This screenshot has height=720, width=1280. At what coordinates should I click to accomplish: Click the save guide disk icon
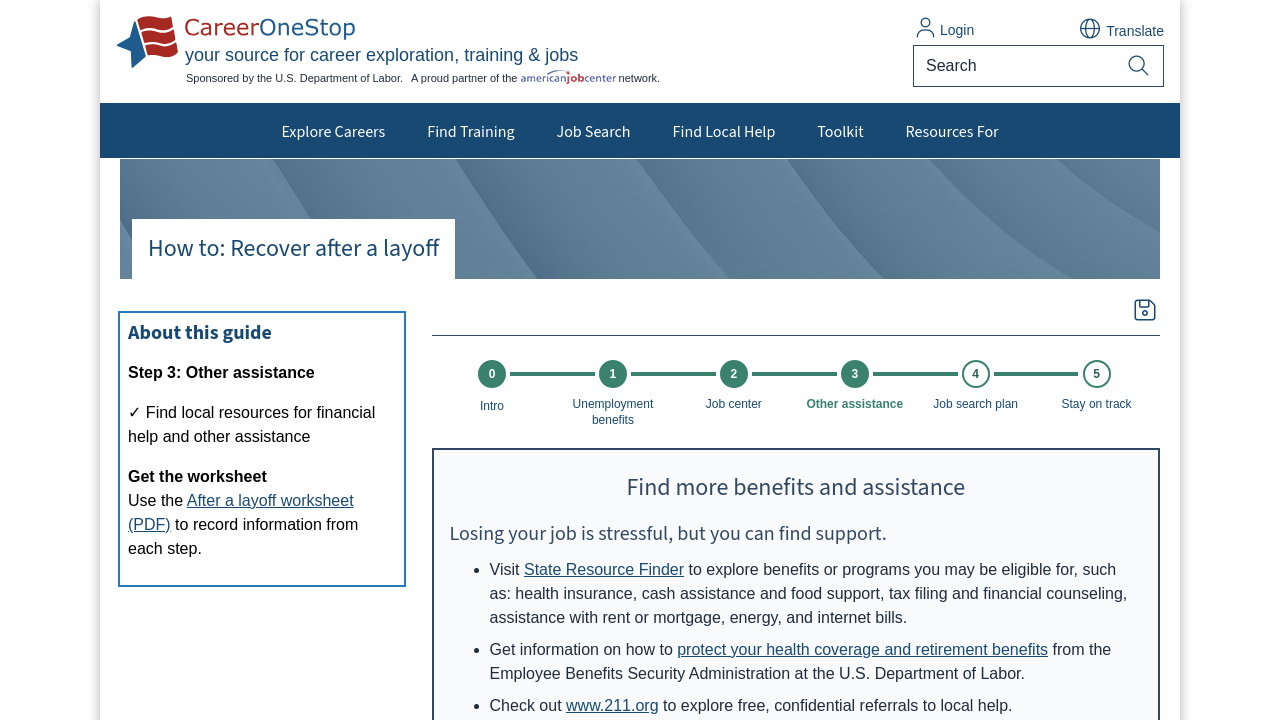coord(1145,310)
